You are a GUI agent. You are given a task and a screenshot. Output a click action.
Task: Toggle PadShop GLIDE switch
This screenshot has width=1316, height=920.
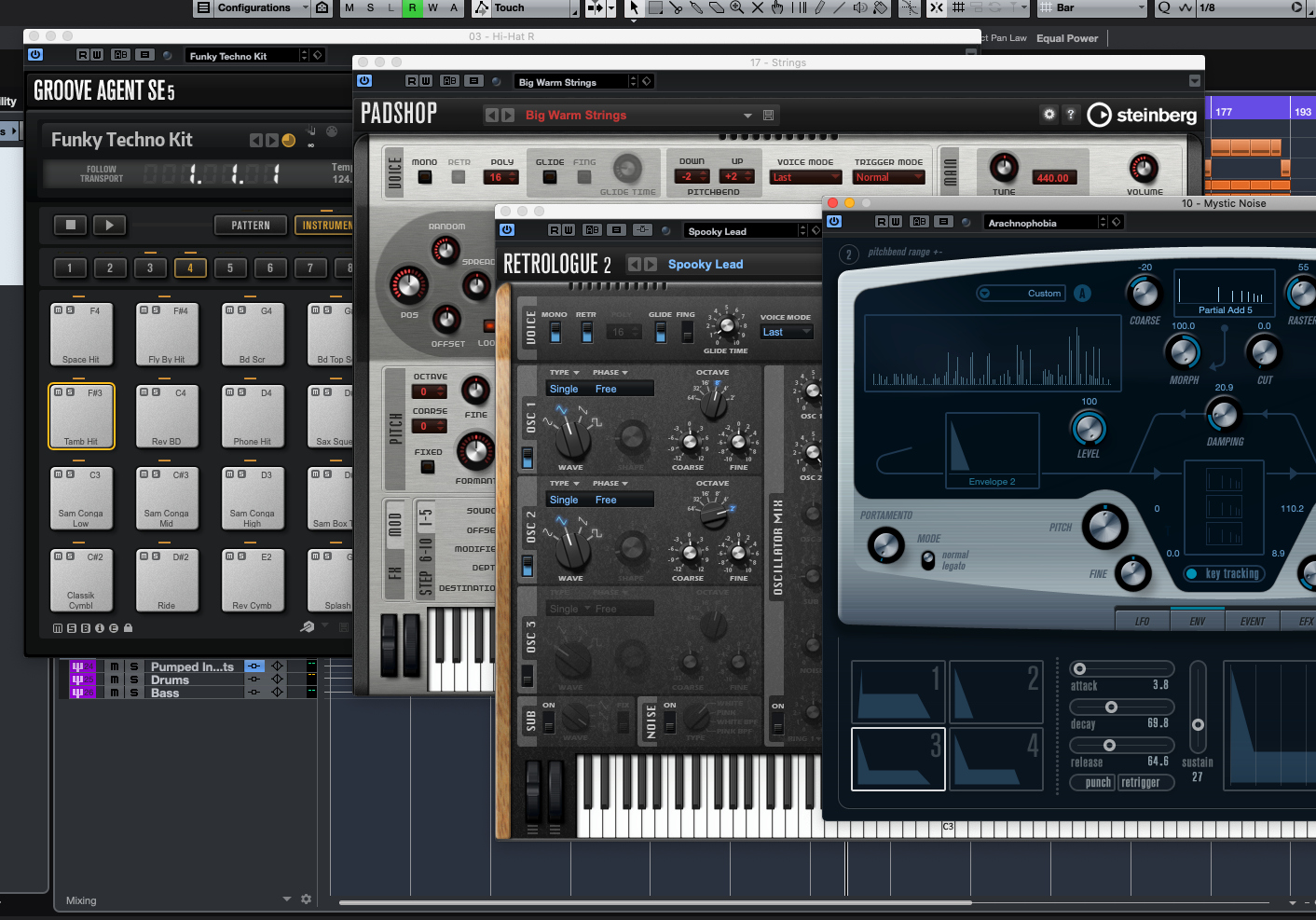[550, 177]
